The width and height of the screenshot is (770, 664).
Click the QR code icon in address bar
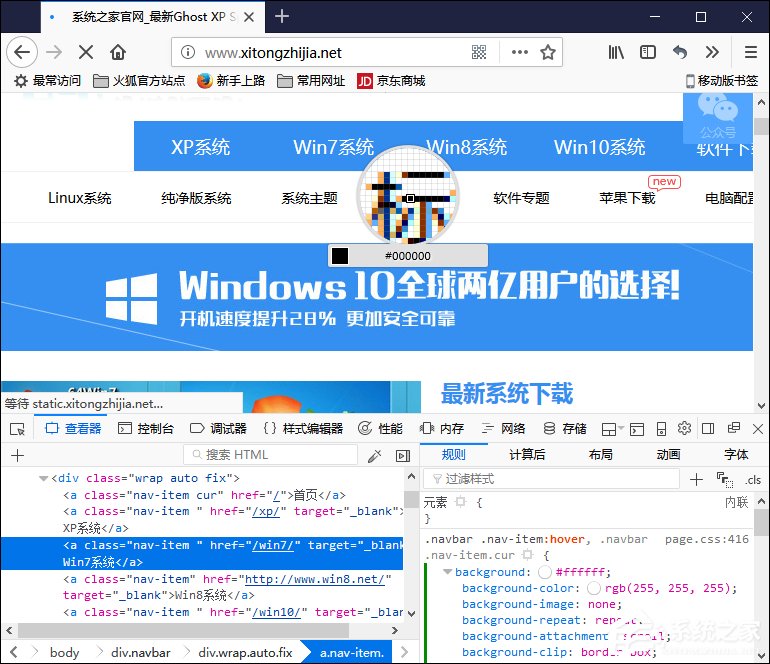pyautogui.click(x=479, y=53)
